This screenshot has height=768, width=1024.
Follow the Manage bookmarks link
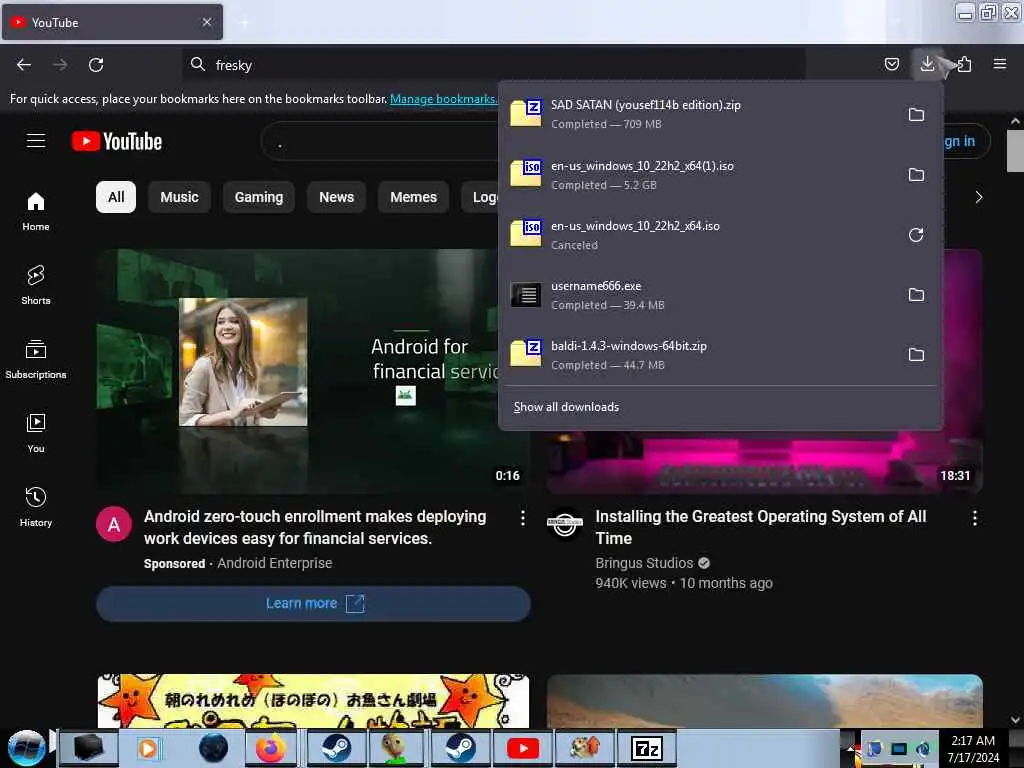point(443,99)
